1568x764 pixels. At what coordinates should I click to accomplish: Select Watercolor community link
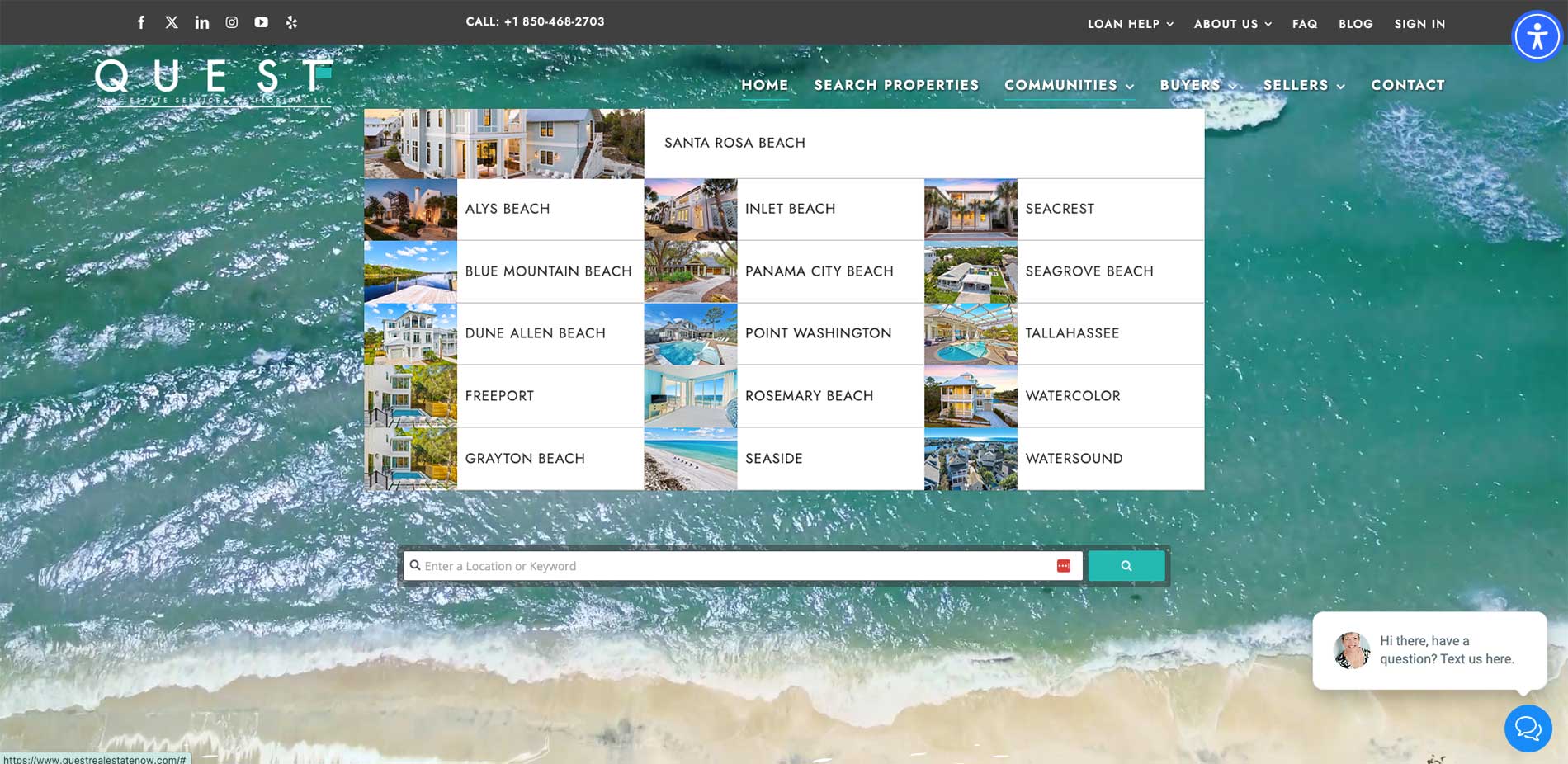pyautogui.click(x=1073, y=396)
